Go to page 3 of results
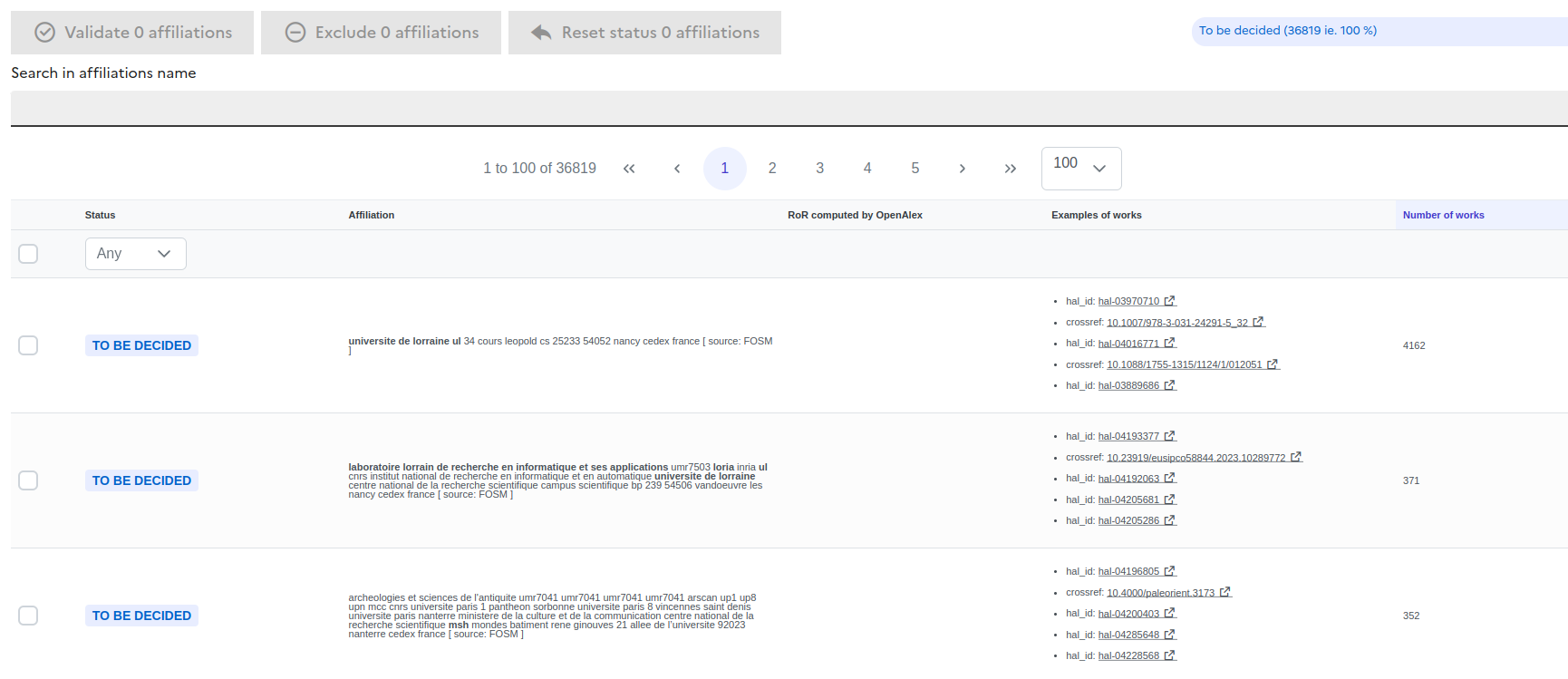This screenshot has width=1568, height=679. tap(819, 169)
